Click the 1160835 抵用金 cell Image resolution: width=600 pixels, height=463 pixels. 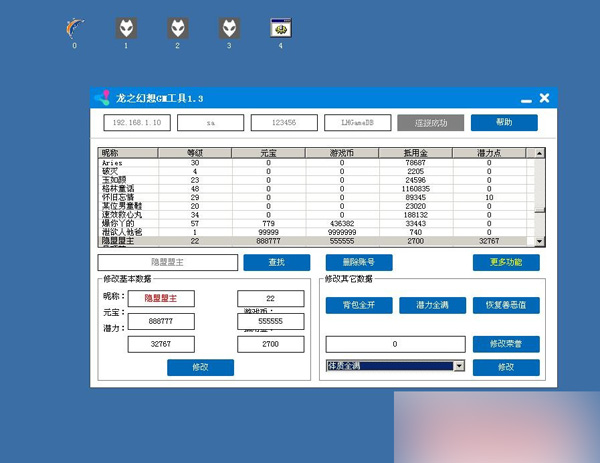pyautogui.click(x=416, y=189)
